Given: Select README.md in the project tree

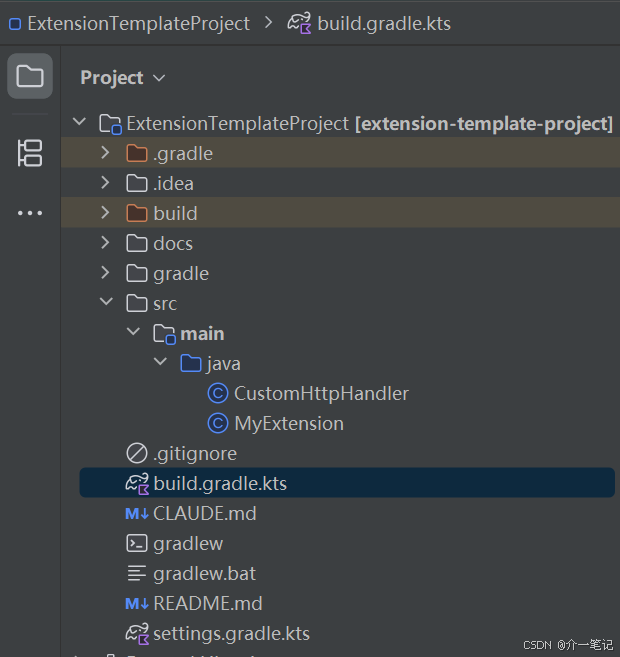Looking at the screenshot, I should [x=208, y=603].
